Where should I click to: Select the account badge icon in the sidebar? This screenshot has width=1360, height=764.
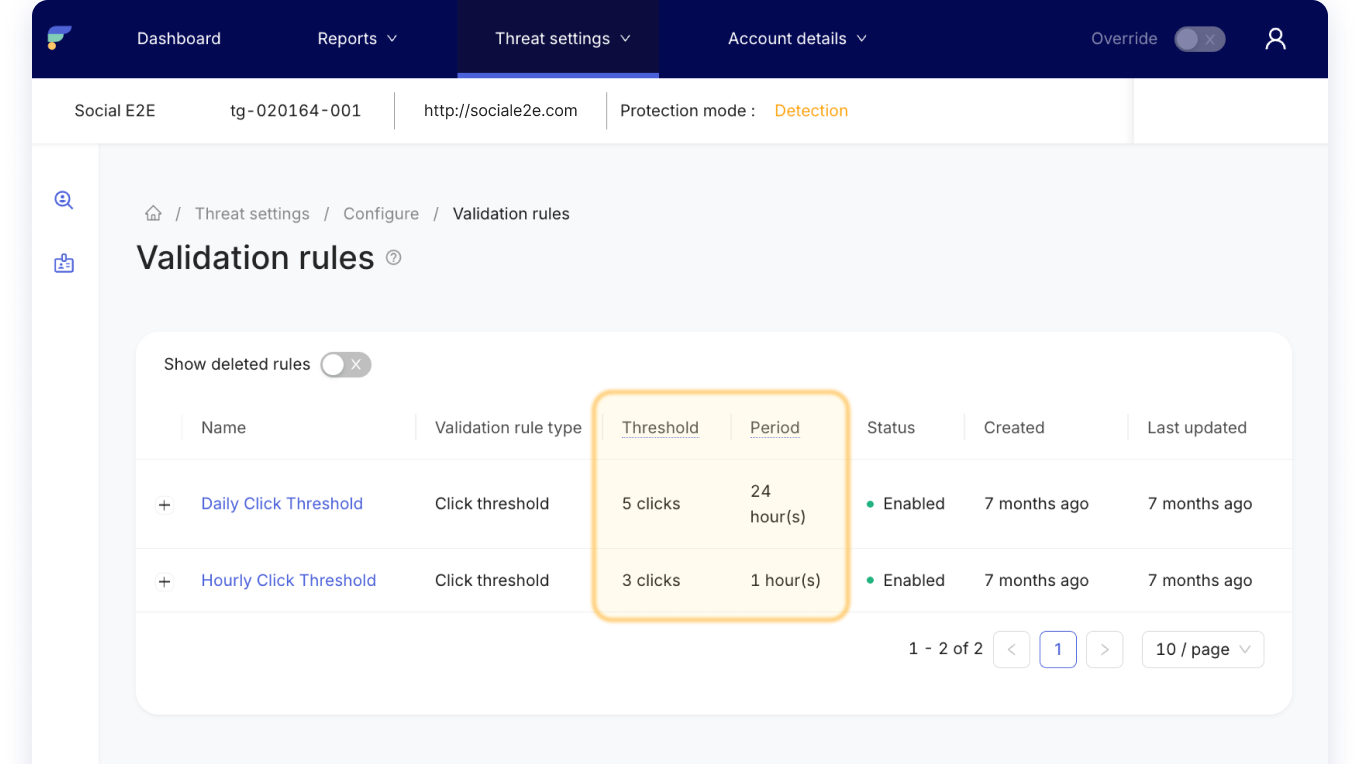pyautogui.click(x=63, y=263)
